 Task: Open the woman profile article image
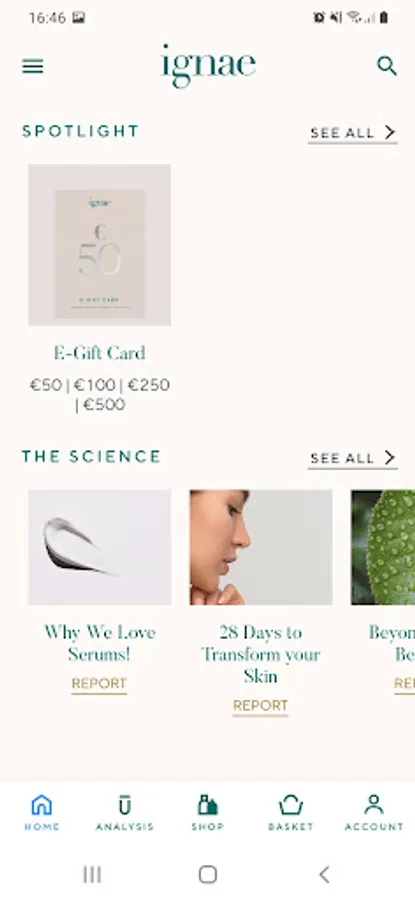261,547
